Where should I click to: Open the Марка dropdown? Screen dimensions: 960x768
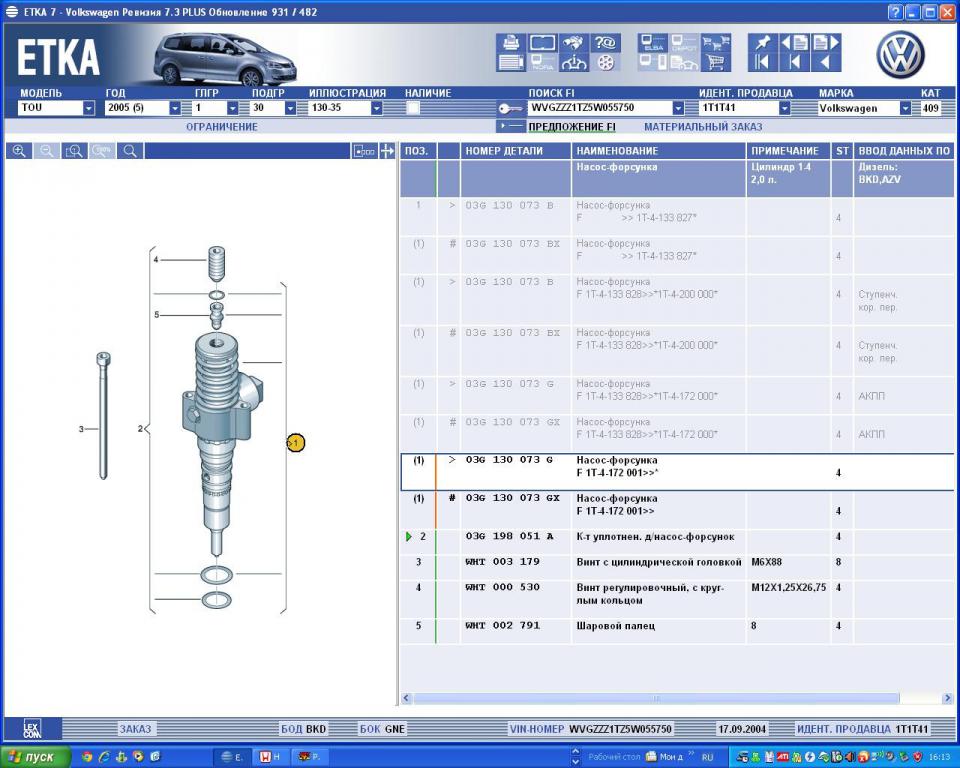[906, 108]
